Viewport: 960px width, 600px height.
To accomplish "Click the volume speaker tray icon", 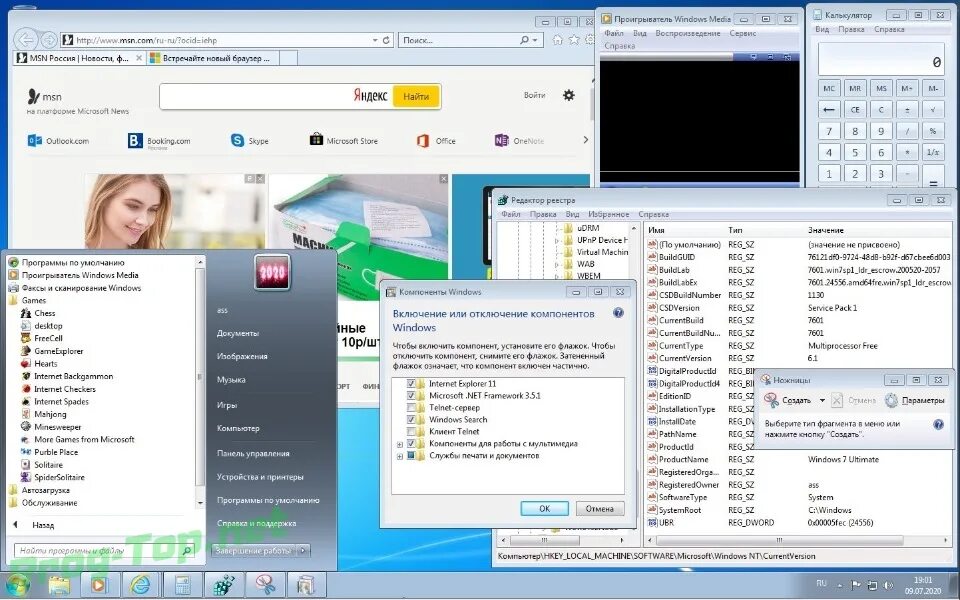I will (x=888, y=585).
